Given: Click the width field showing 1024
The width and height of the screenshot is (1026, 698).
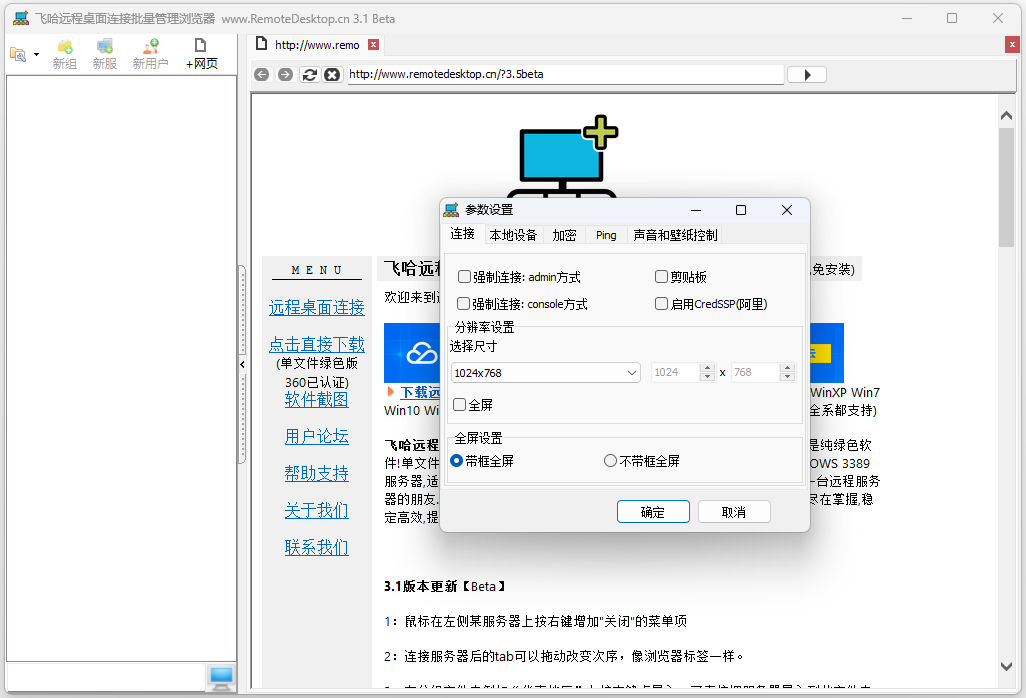Looking at the screenshot, I should coord(676,372).
